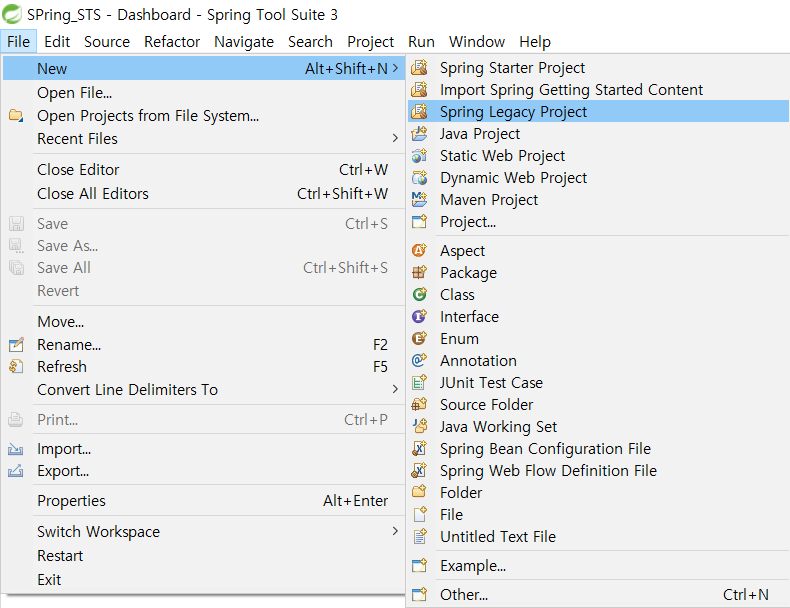Click the Spring Web Flow Definition File icon

tap(419, 470)
